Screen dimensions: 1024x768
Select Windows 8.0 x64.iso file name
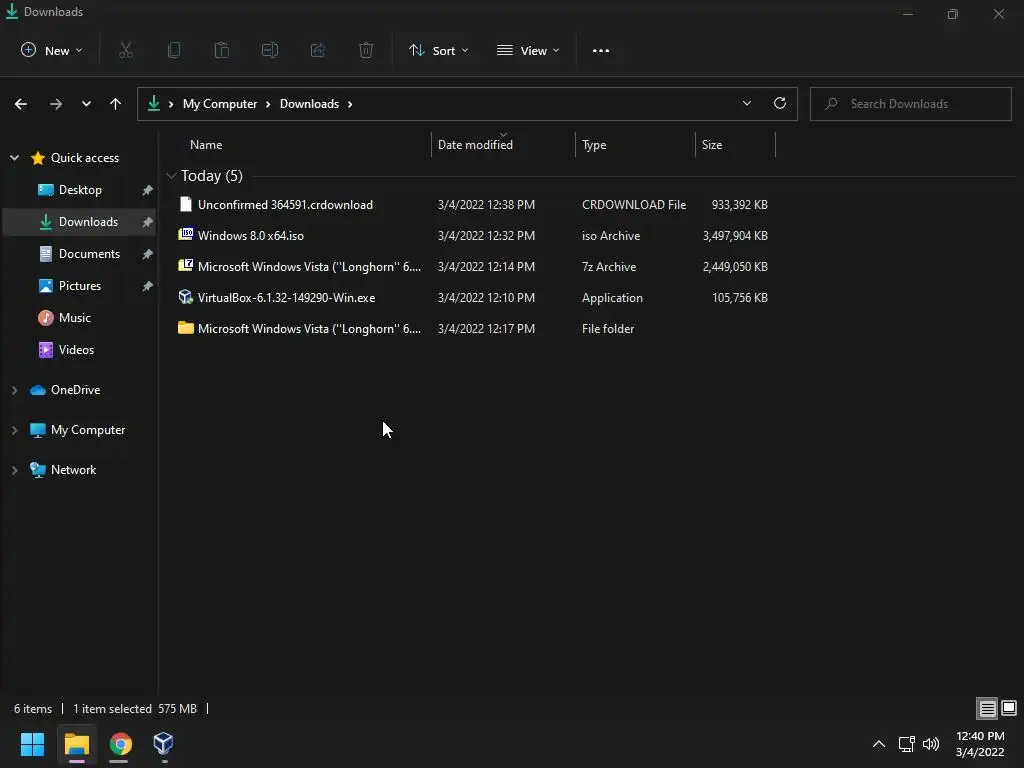click(251, 236)
